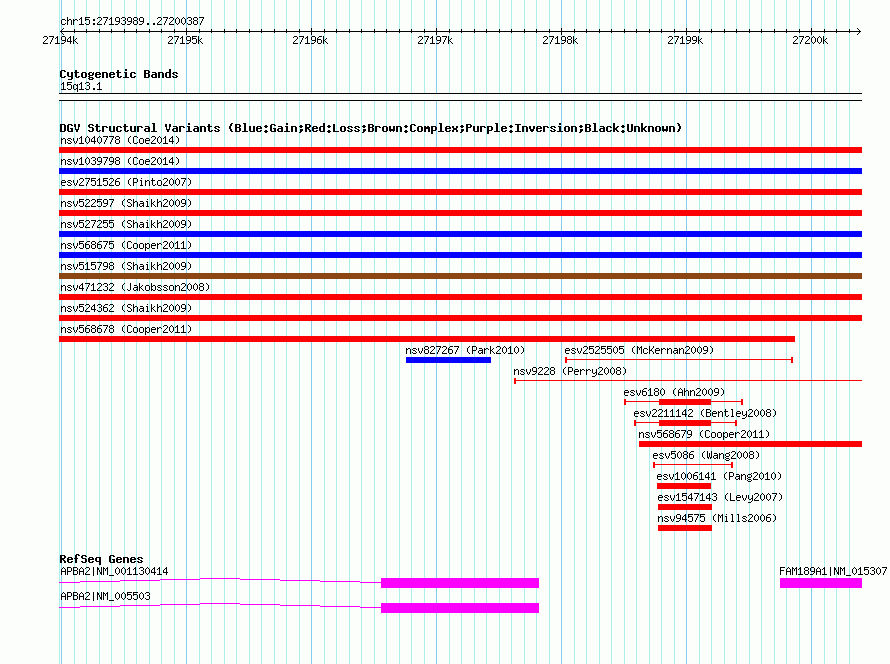
Task: Select the esv2211142 (Bentley2008) variant bar
Action: point(685,423)
